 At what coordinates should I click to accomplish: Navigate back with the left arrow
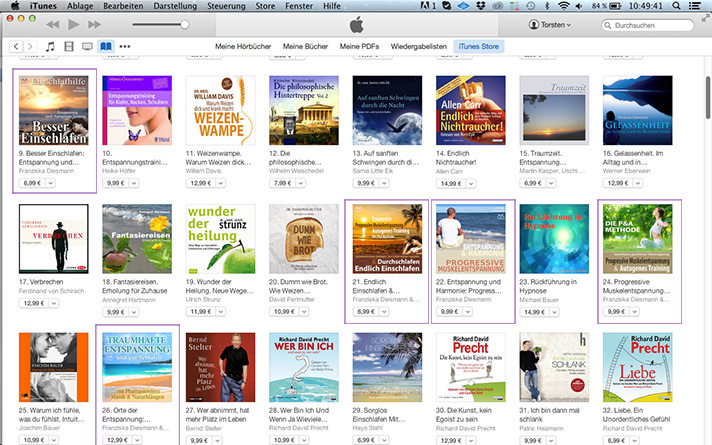17,47
